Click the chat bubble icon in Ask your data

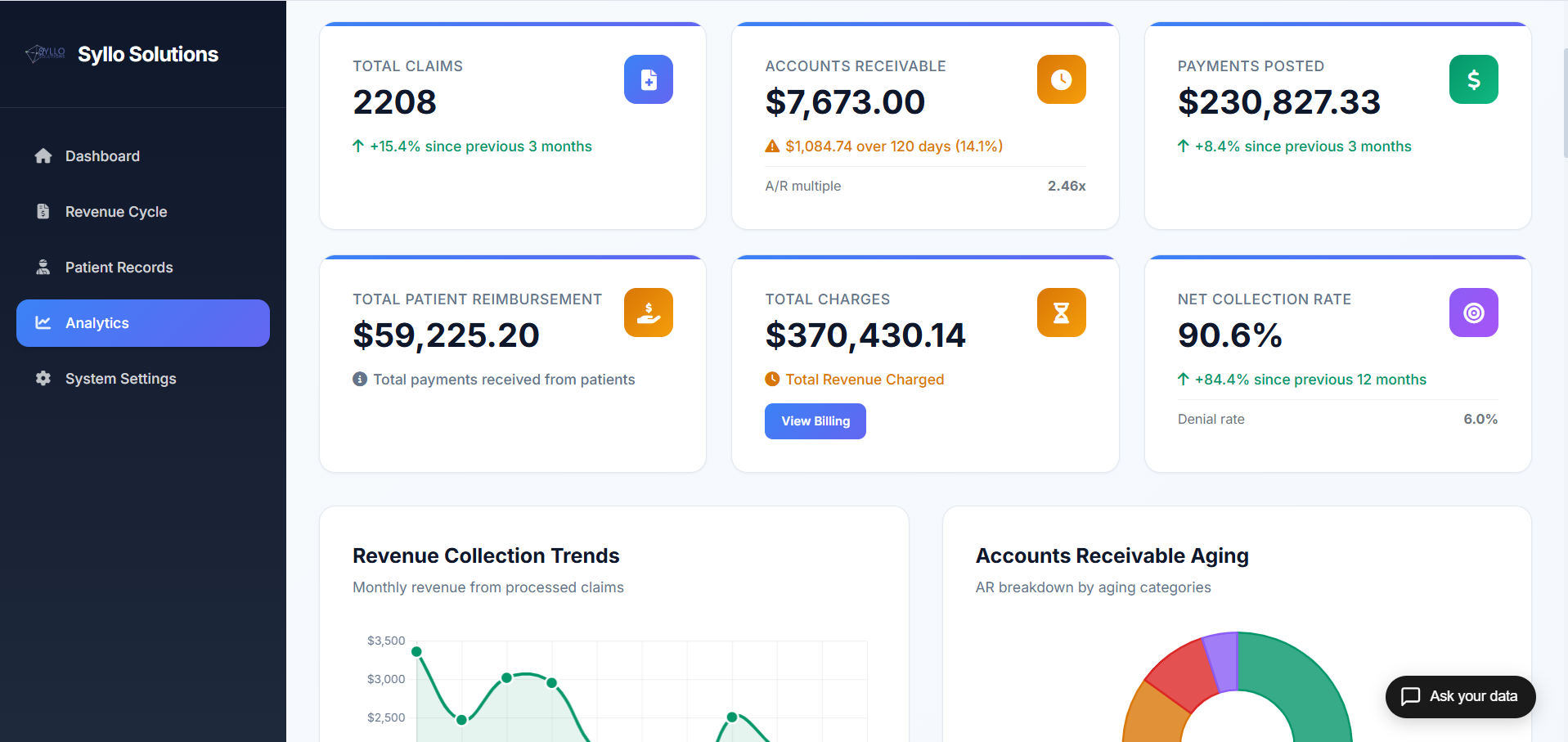1411,697
